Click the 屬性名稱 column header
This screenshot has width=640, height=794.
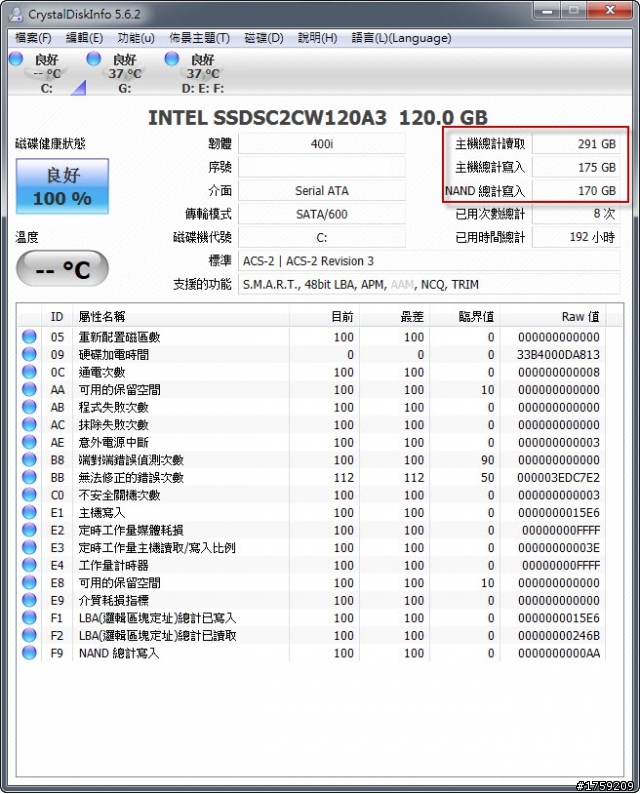coord(181,317)
